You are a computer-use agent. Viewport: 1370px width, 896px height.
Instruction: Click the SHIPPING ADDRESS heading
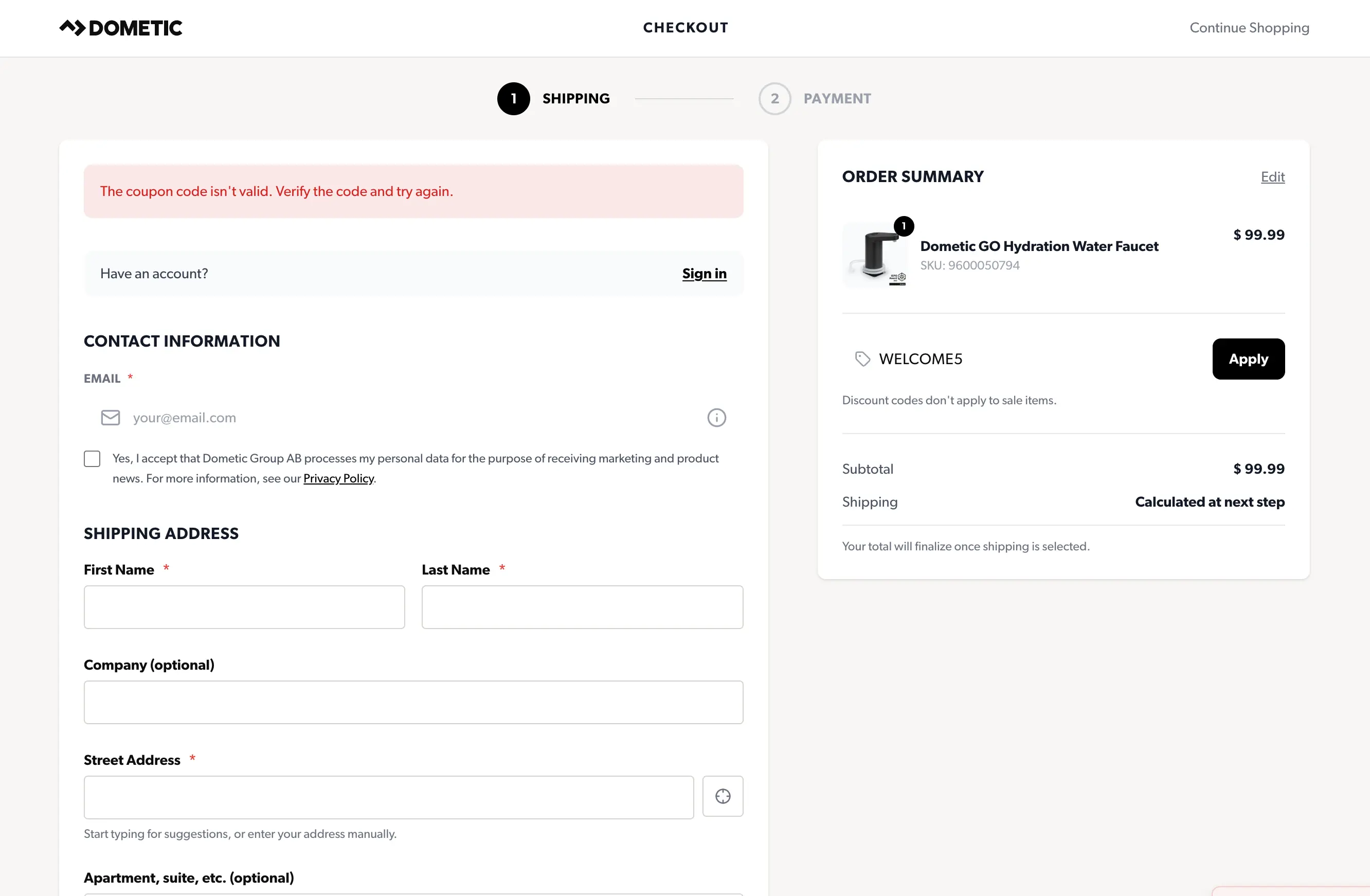pos(161,534)
